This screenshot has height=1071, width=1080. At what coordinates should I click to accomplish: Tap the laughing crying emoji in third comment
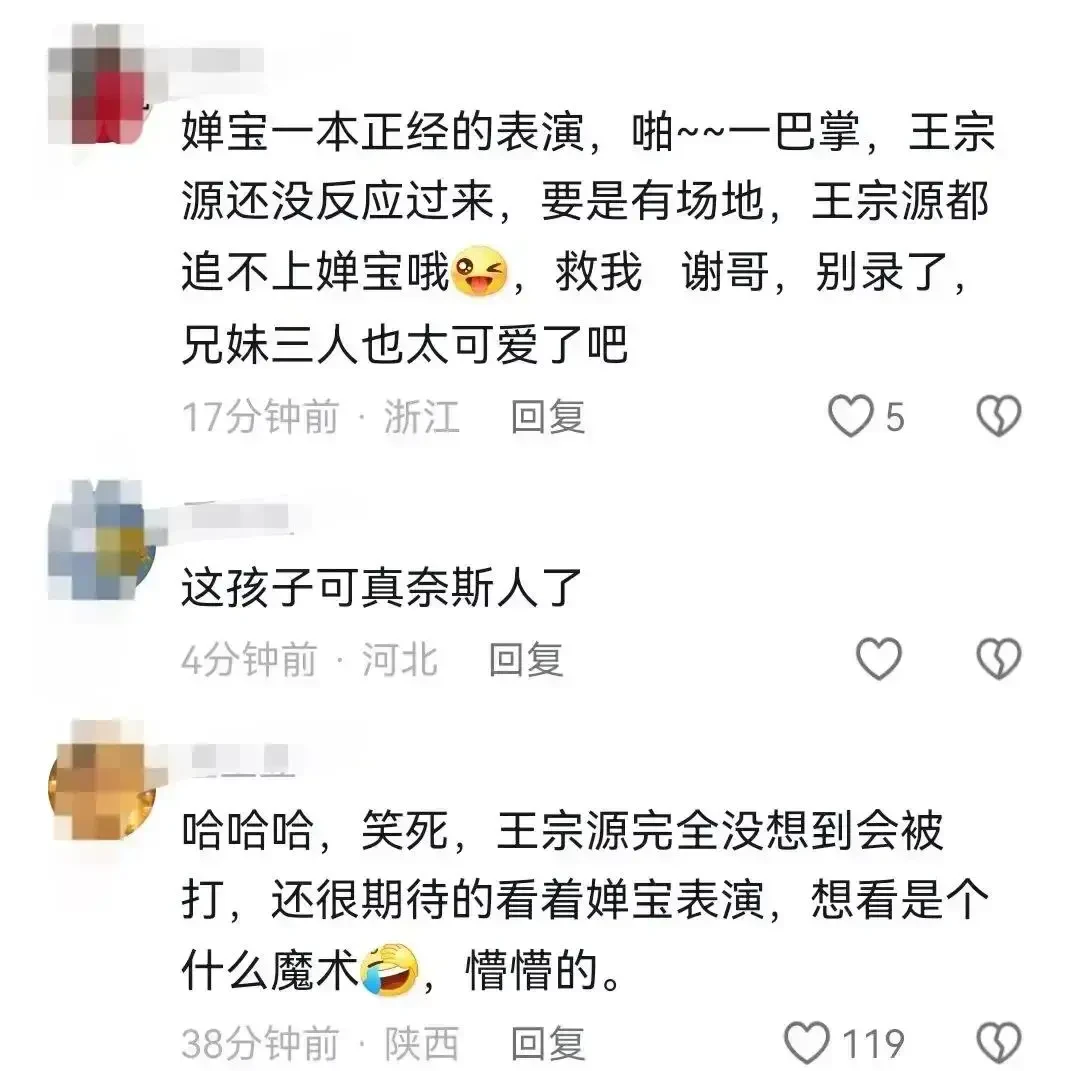coord(390,969)
